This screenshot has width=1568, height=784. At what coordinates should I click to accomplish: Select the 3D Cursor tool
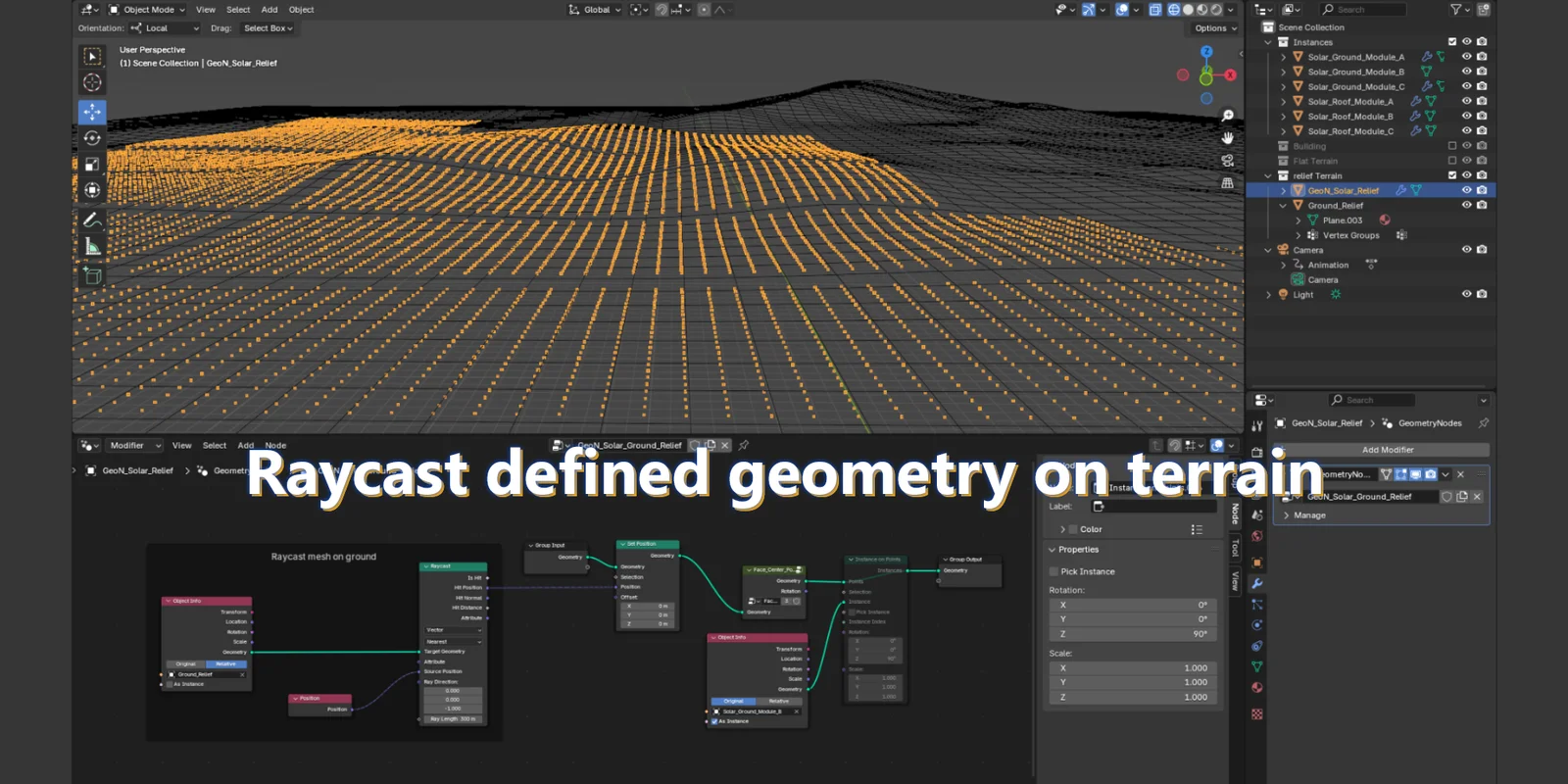click(x=92, y=83)
